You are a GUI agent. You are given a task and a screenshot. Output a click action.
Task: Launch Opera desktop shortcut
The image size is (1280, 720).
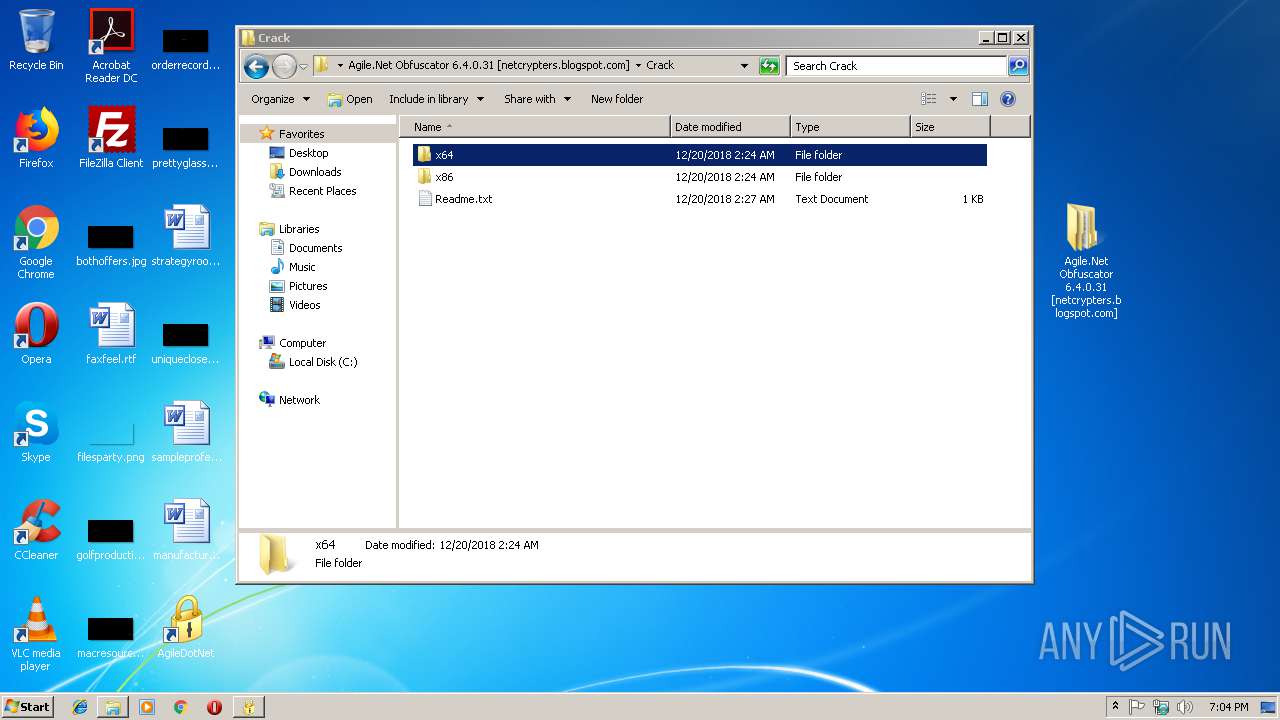(x=36, y=334)
